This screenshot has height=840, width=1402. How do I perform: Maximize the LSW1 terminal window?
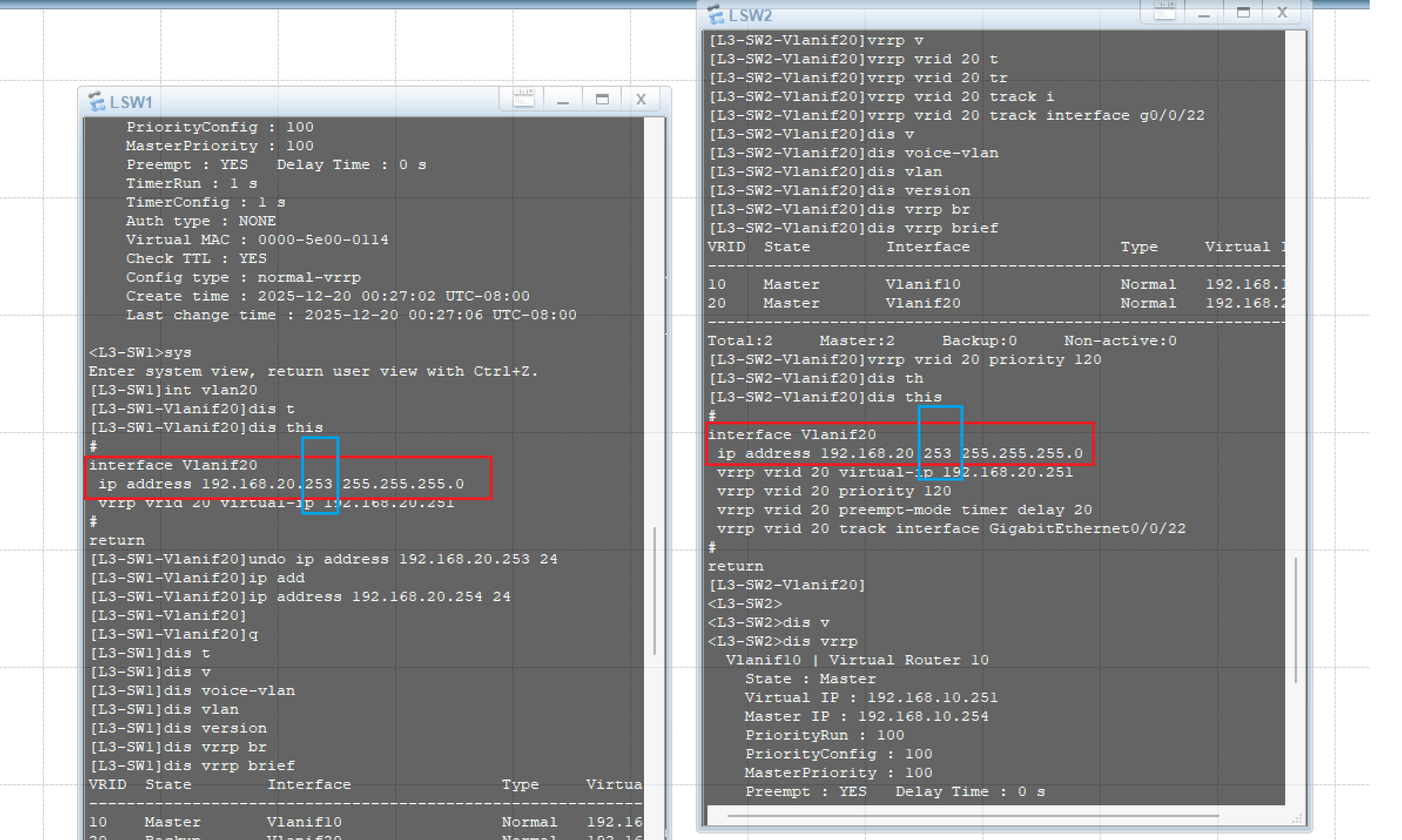tap(602, 99)
